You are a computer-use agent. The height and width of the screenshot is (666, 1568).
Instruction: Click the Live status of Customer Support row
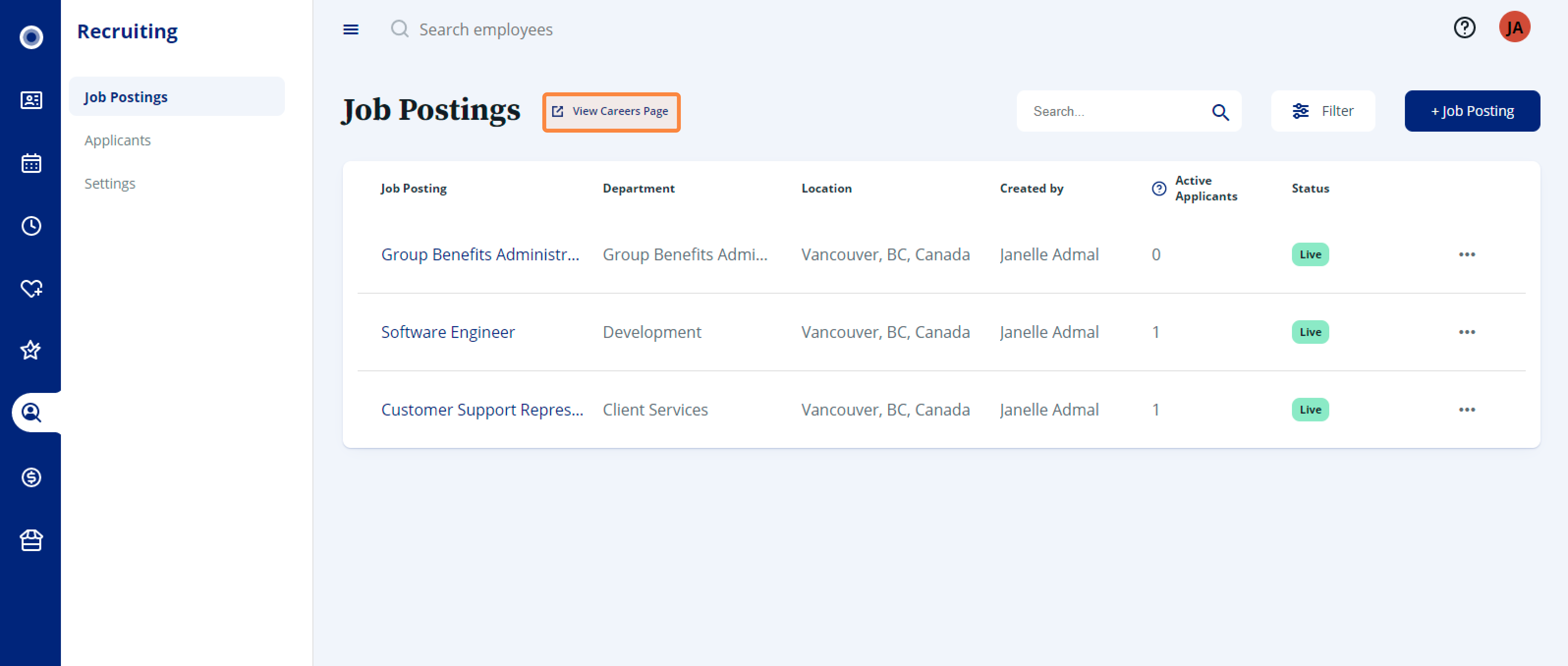pos(1310,410)
